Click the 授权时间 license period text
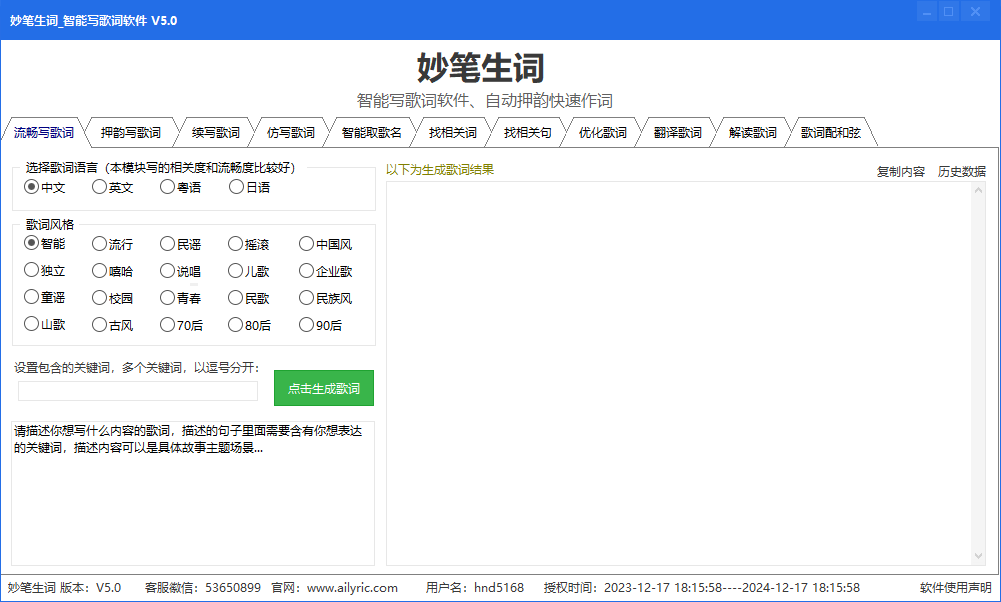The height and width of the screenshot is (602, 1001). pos(702,588)
